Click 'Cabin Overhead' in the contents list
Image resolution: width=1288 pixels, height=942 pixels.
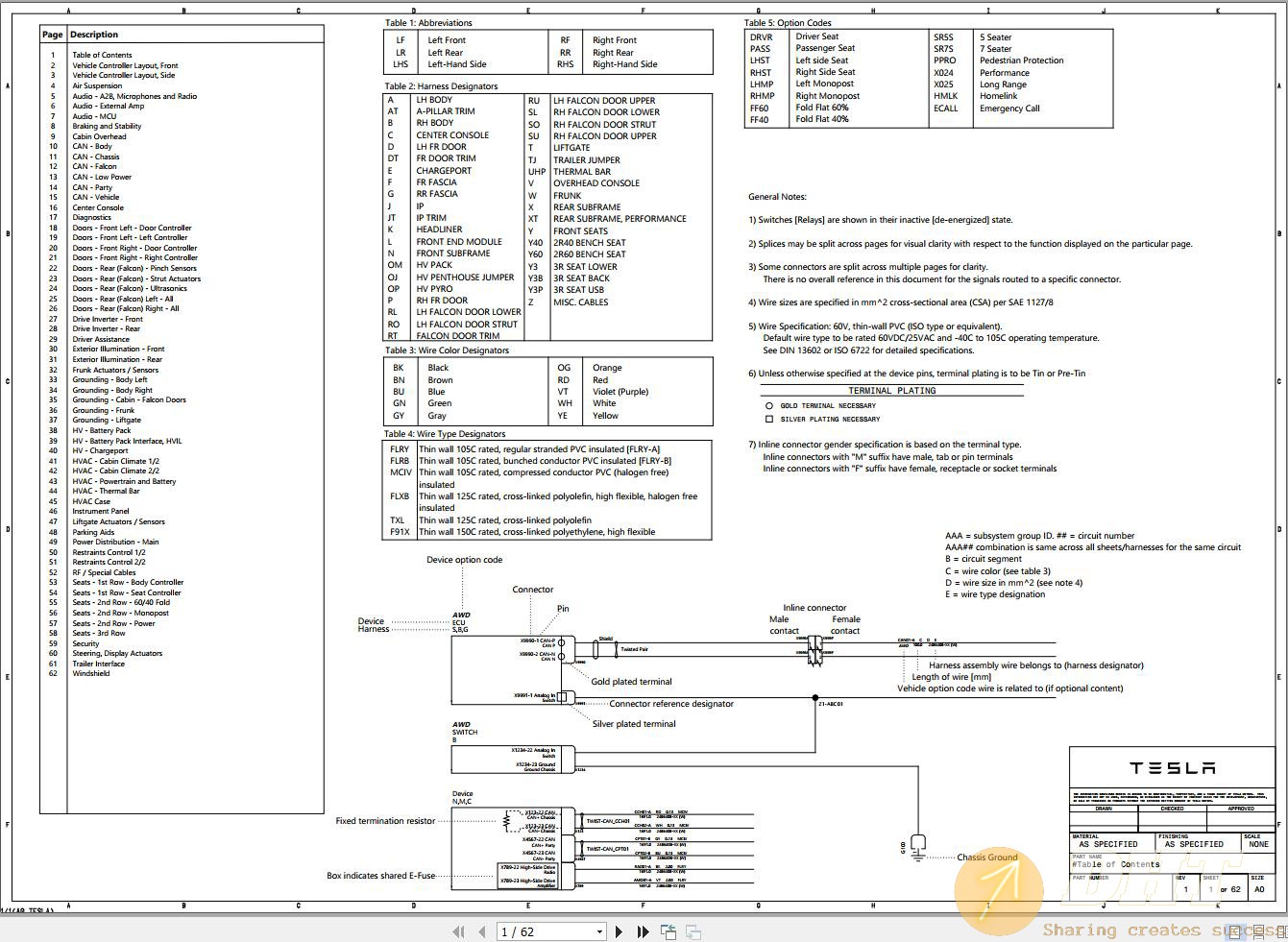coord(99,136)
